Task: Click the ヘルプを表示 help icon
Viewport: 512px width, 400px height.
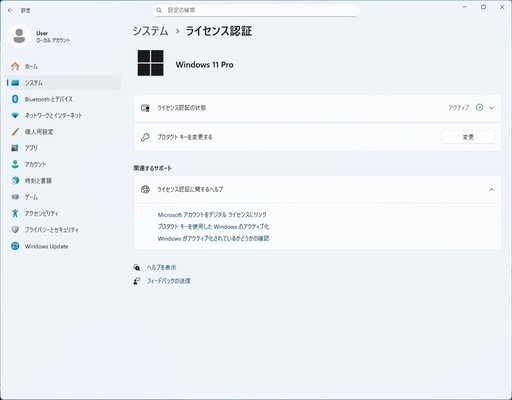Action: click(137, 267)
